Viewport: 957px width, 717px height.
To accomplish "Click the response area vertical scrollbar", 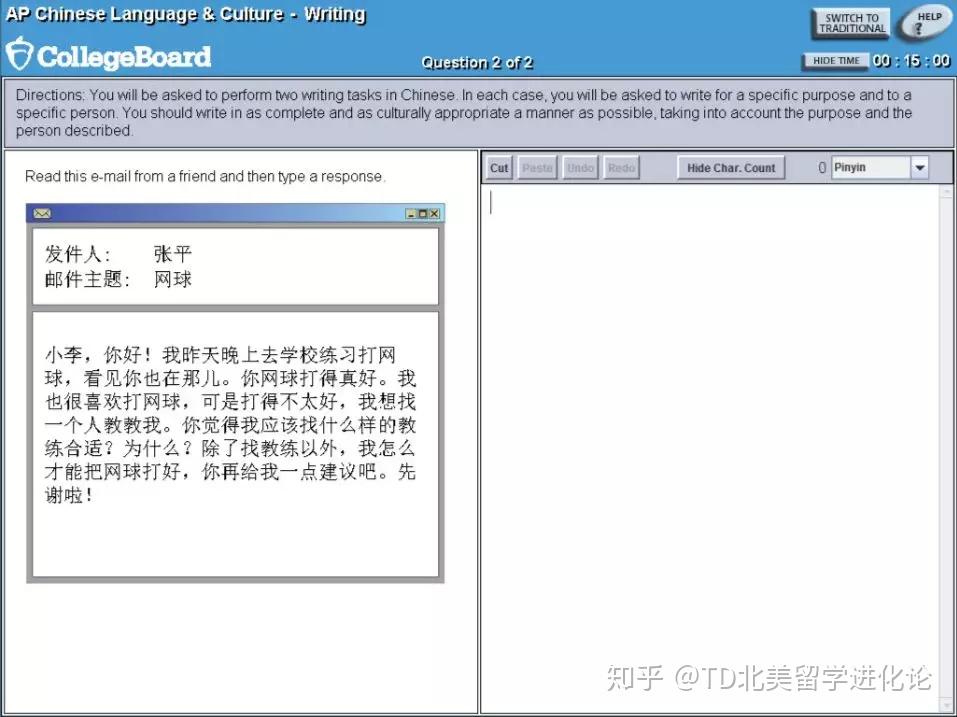I will 946,449.
